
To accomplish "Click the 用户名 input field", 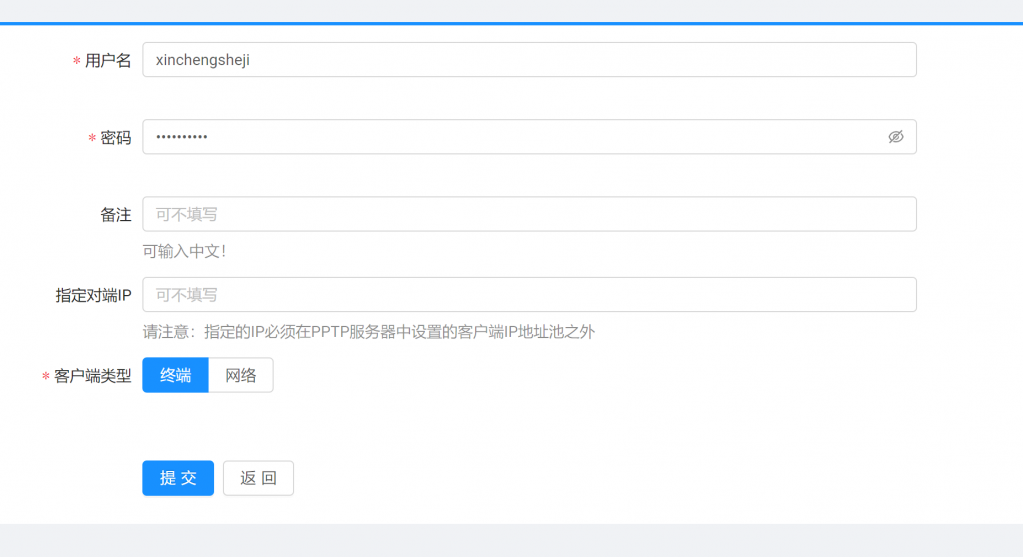I will click(528, 60).
